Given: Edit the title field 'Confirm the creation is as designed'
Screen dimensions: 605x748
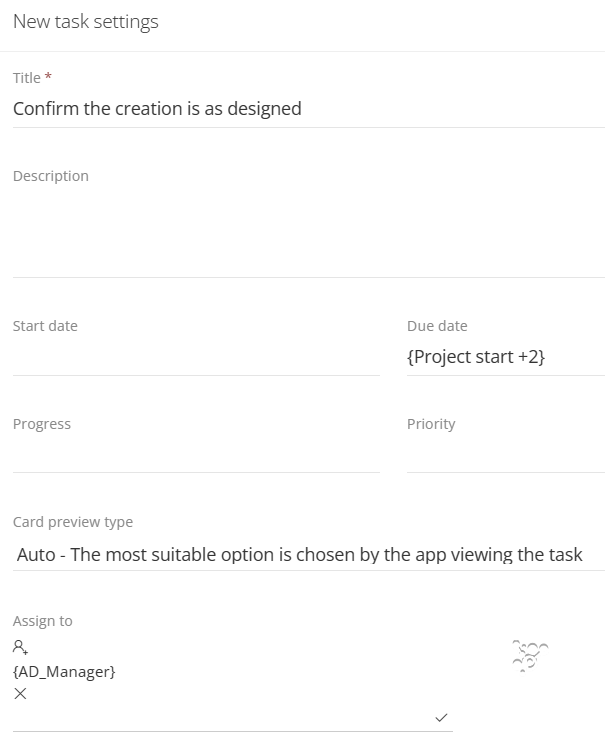Looking at the screenshot, I should [309, 109].
